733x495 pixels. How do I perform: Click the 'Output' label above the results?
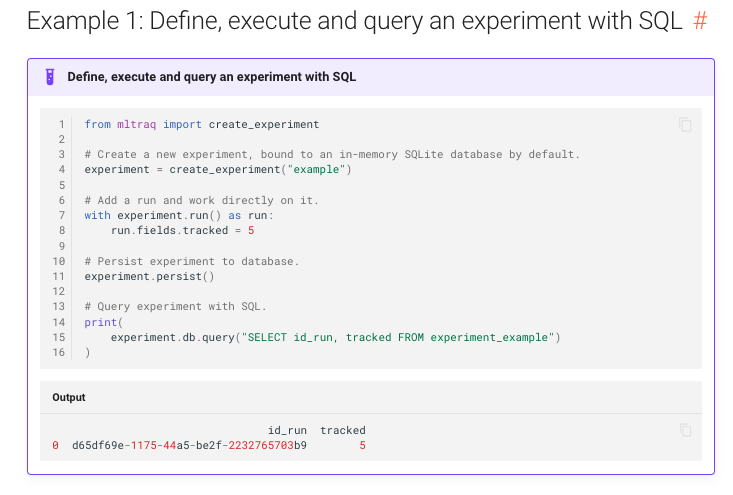click(x=69, y=397)
